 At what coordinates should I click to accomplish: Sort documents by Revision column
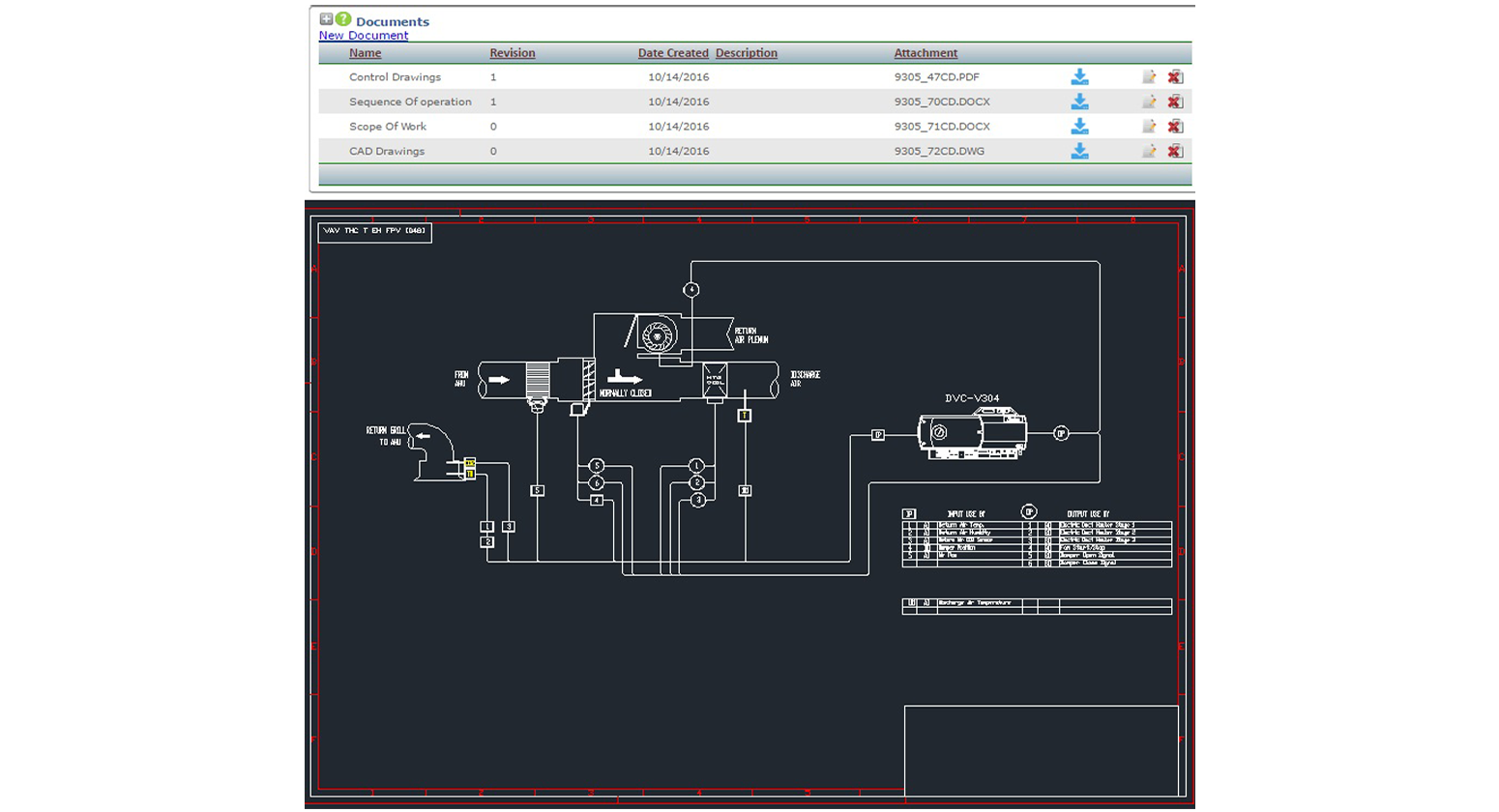click(x=512, y=53)
